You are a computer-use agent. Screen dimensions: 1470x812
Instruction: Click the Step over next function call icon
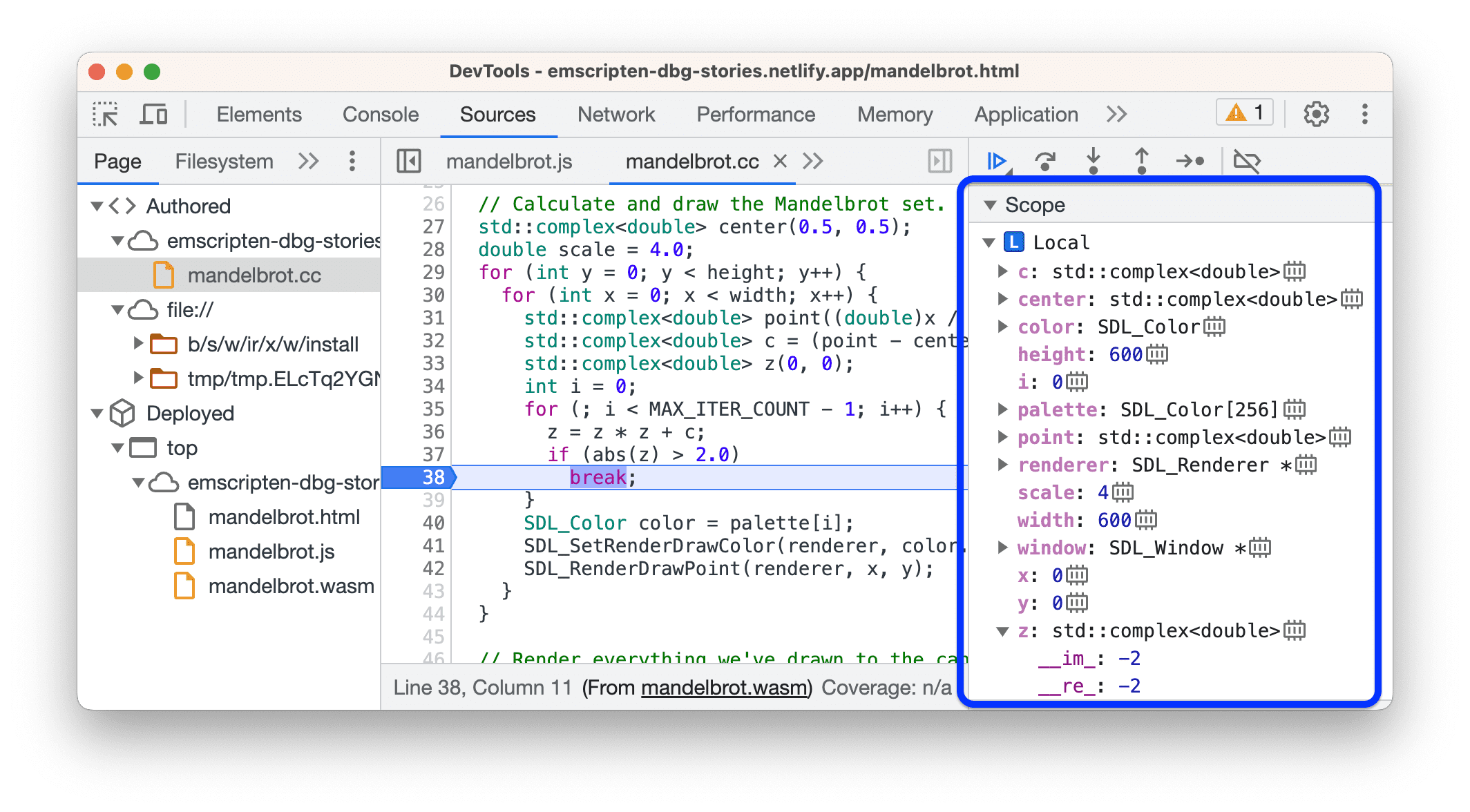click(x=1041, y=160)
